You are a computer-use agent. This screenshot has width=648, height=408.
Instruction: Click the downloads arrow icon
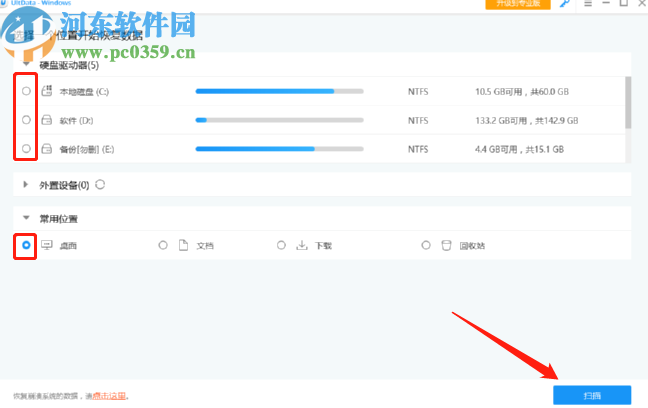tap(301, 245)
